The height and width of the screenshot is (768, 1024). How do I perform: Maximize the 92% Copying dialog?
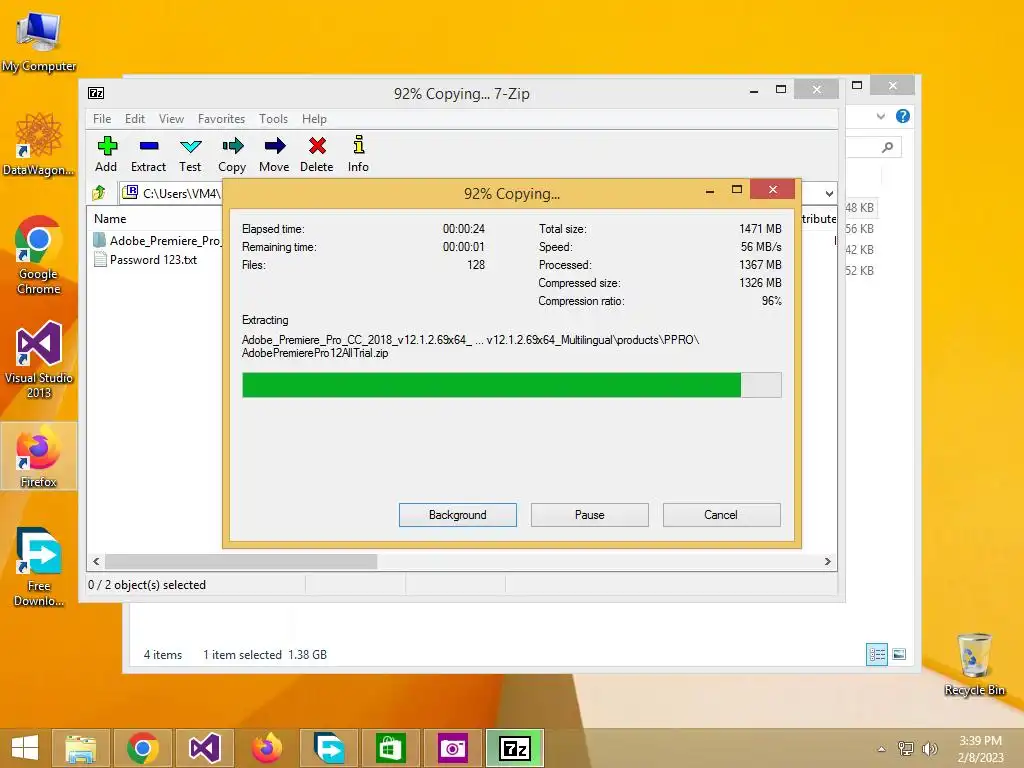point(737,189)
